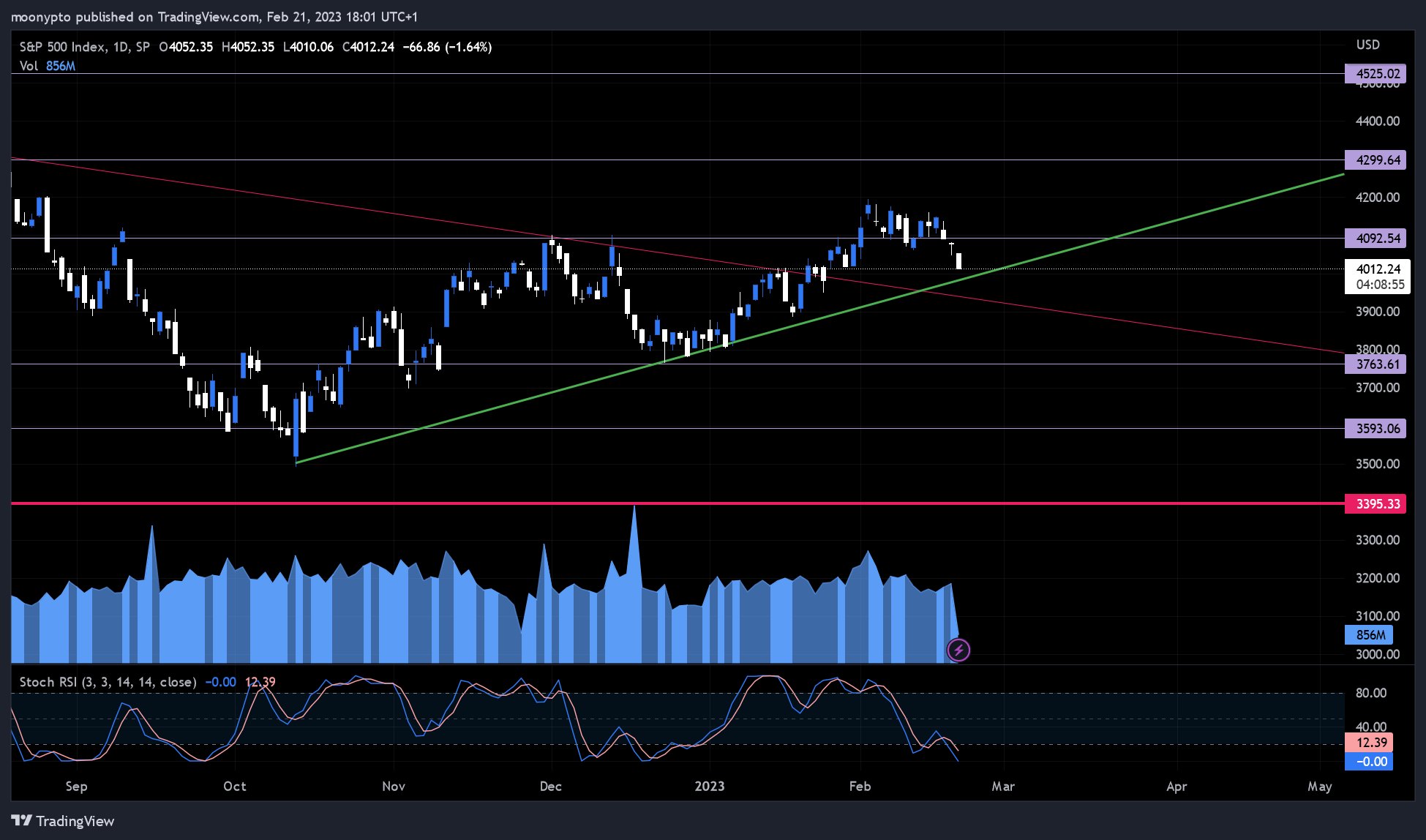
Task: Click the 3593.06 price level label
Action: point(1376,428)
